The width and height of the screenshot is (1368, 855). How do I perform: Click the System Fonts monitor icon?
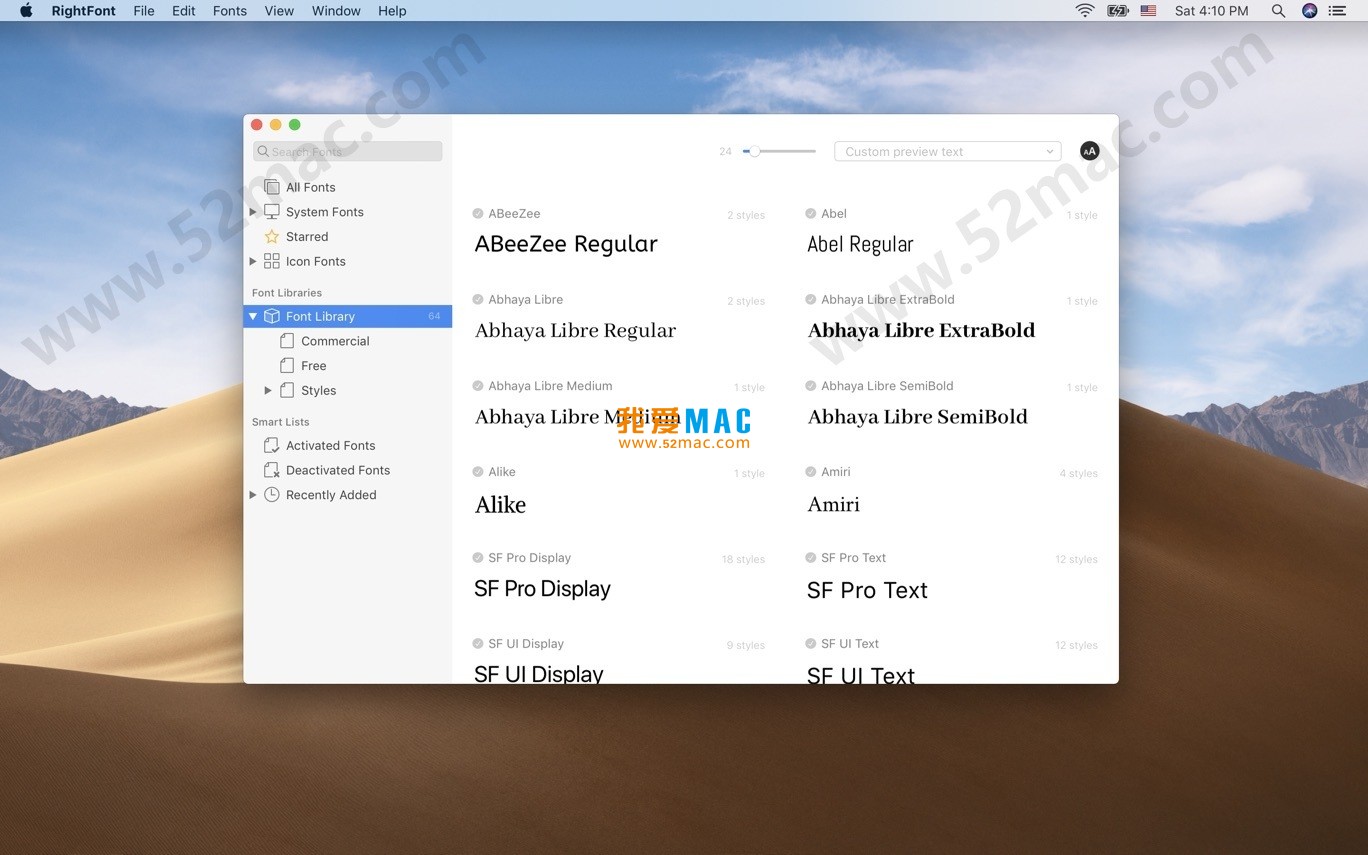point(271,212)
